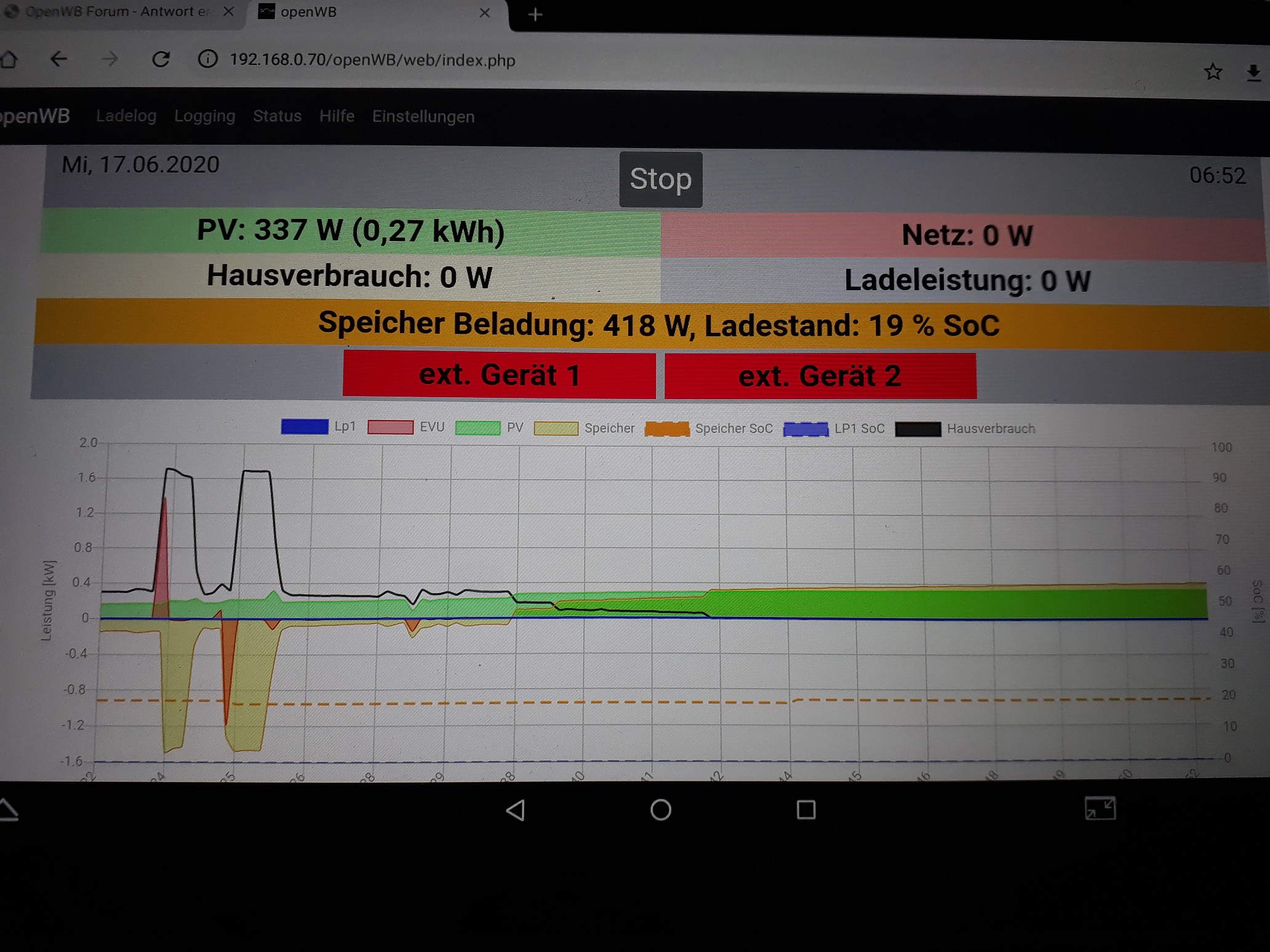This screenshot has height=952, width=1270.
Task: Tap the Android home circle button
Action: [661, 810]
